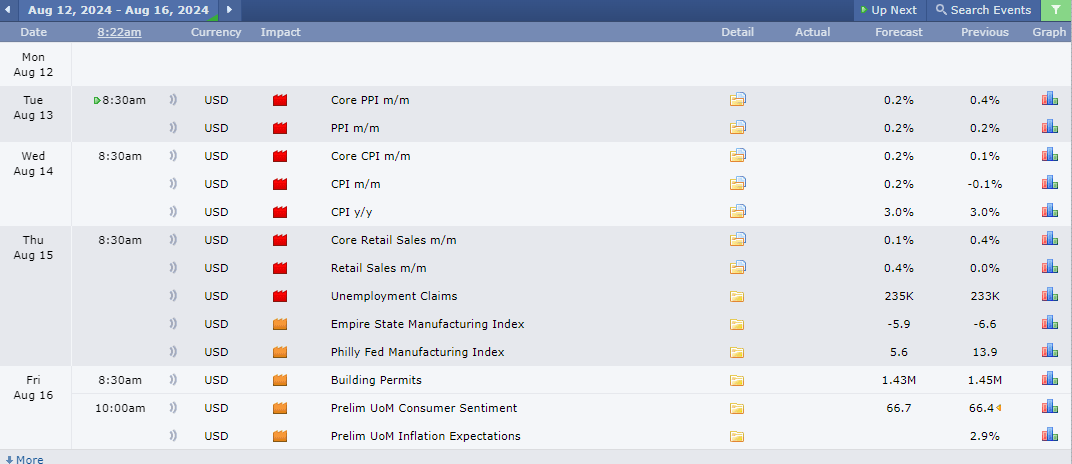The width and height of the screenshot is (1072, 464).
Task: Click the -0.1% previous value for CPI m/m
Action: click(x=984, y=184)
